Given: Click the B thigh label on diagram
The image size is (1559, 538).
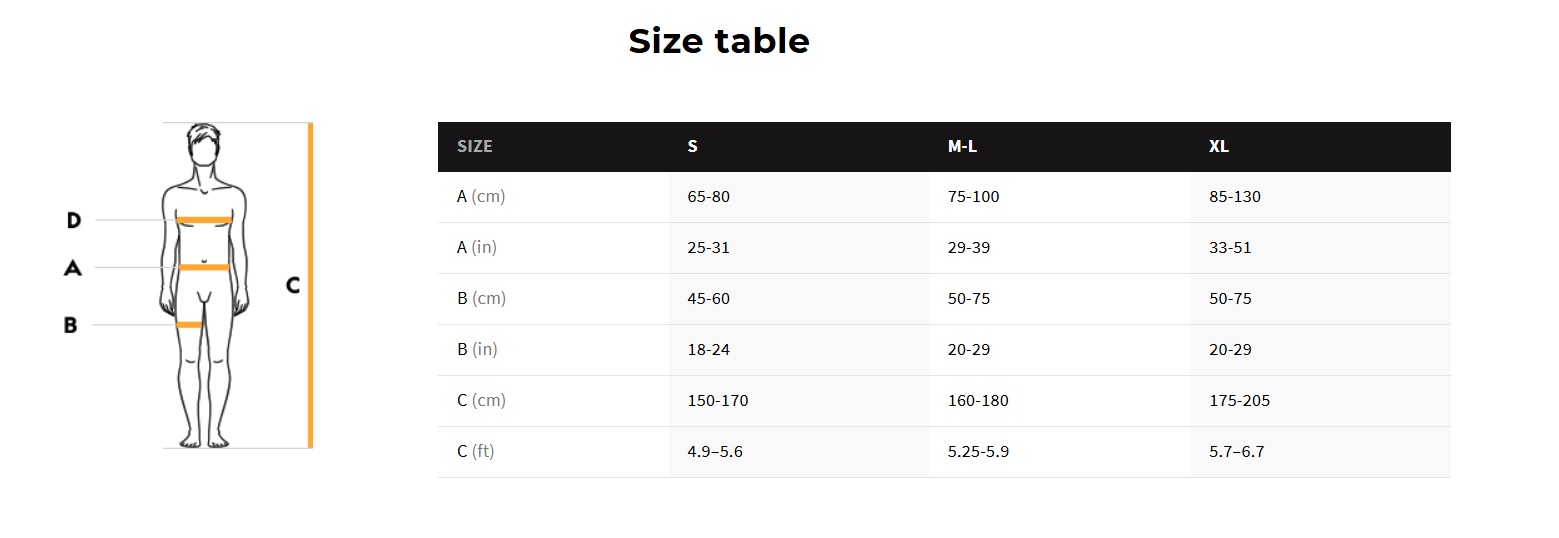Looking at the screenshot, I should pos(70,325).
